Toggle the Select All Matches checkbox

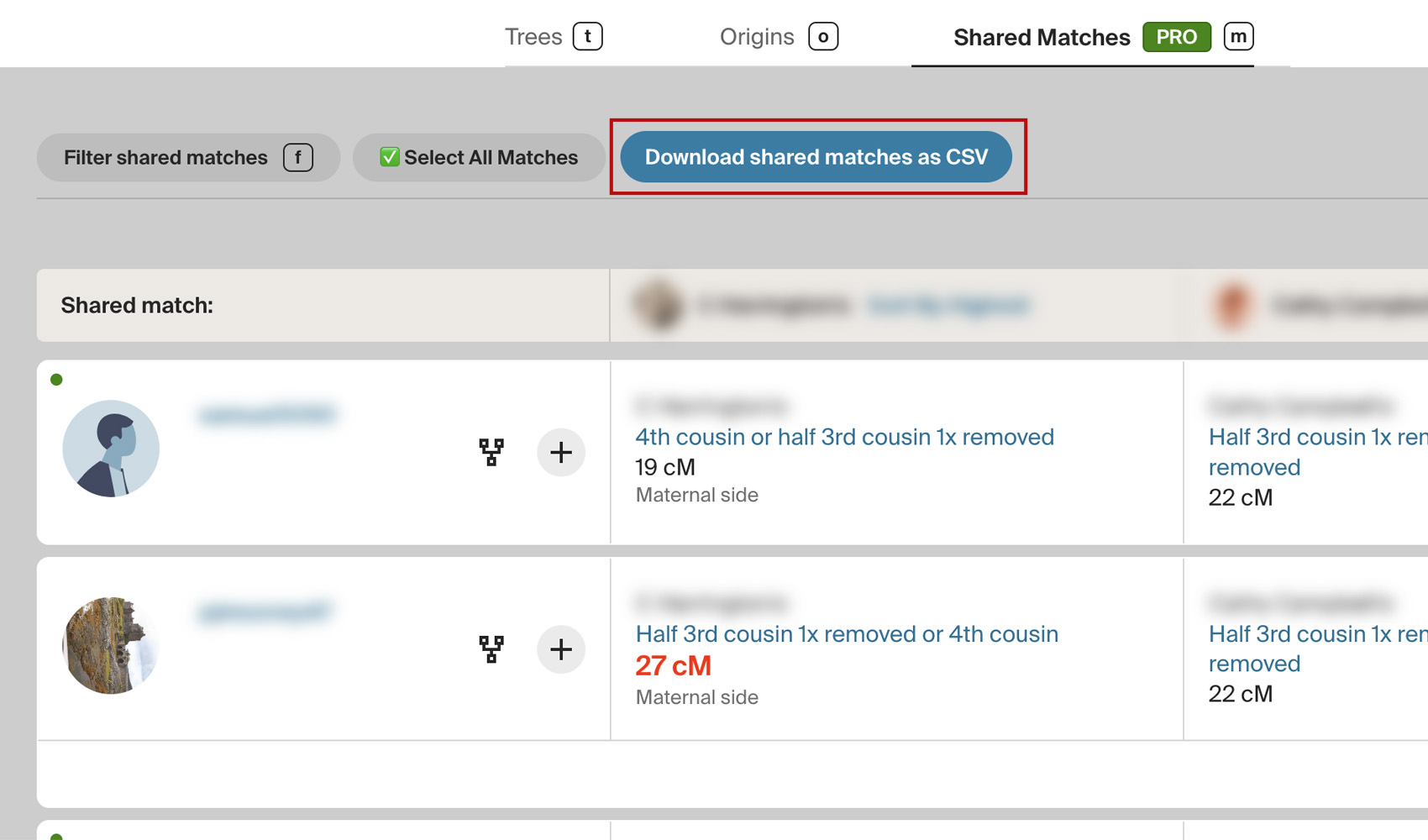coord(389,157)
